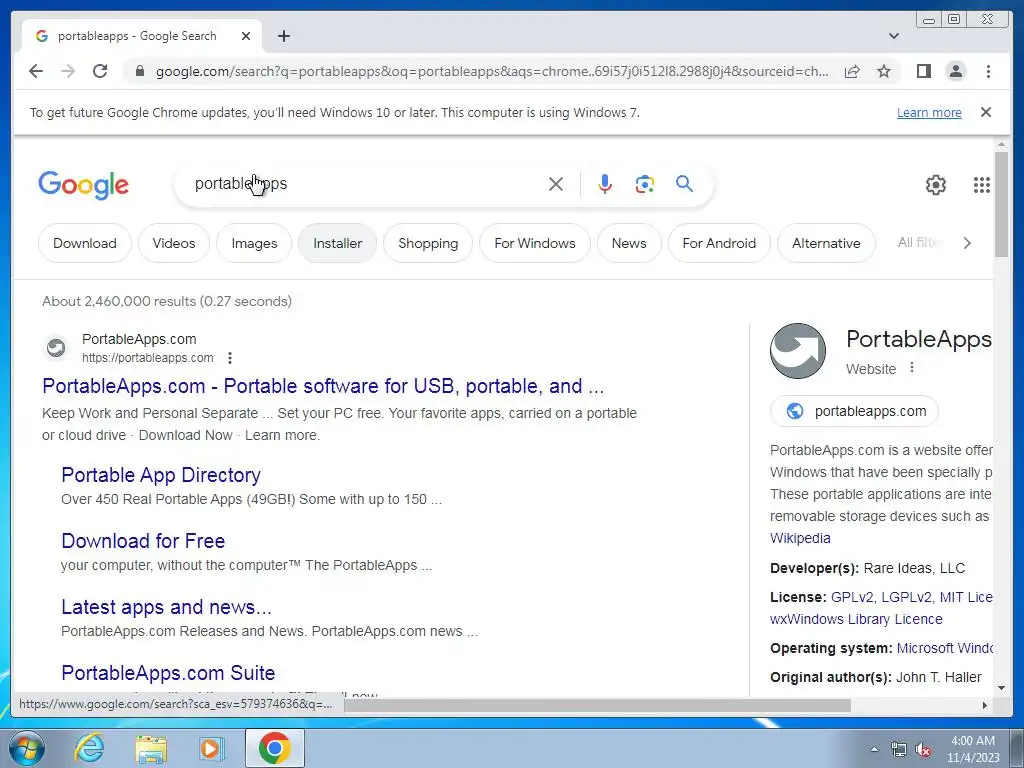The height and width of the screenshot is (768, 1024).
Task: Open the PortableApps.com Suite sitelink
Action: (x=168, y=673)
